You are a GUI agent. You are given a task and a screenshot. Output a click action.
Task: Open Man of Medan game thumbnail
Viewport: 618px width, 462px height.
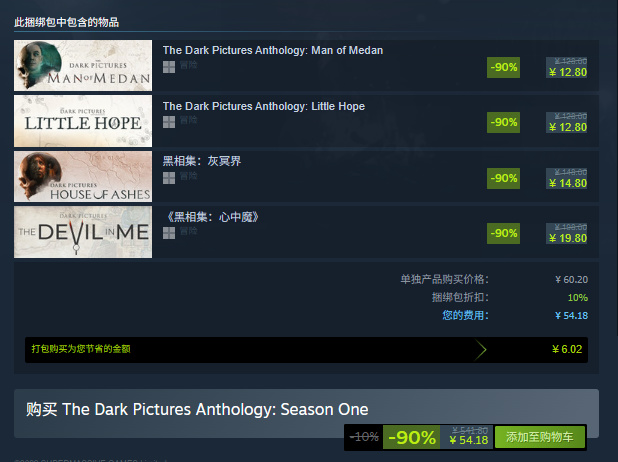point(83,65)
